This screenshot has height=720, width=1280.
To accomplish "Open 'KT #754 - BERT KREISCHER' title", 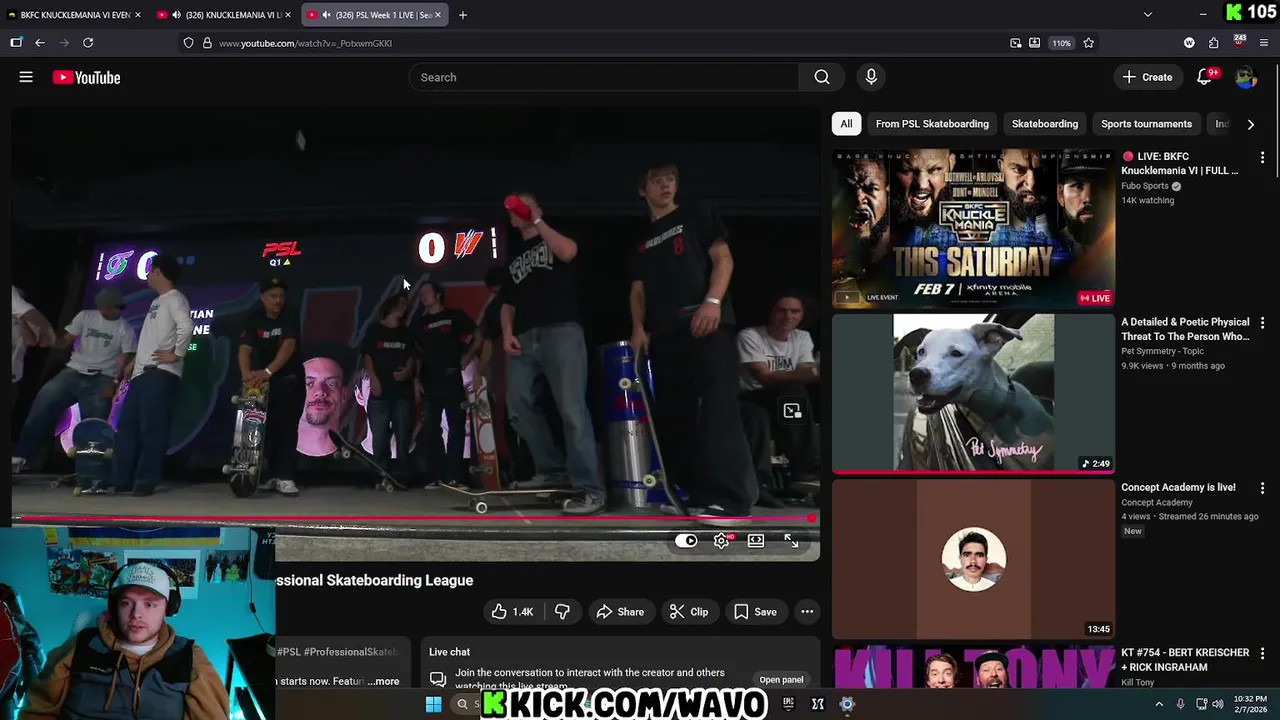I will [x=1185, y=660].
